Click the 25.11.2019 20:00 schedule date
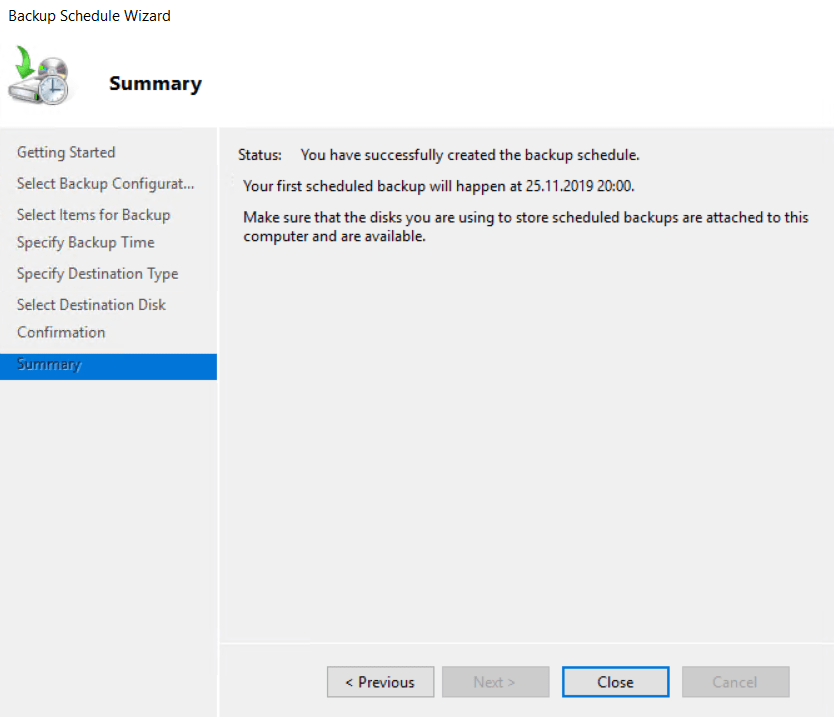Screen dimensions: 834x717 tap(580, 186)
